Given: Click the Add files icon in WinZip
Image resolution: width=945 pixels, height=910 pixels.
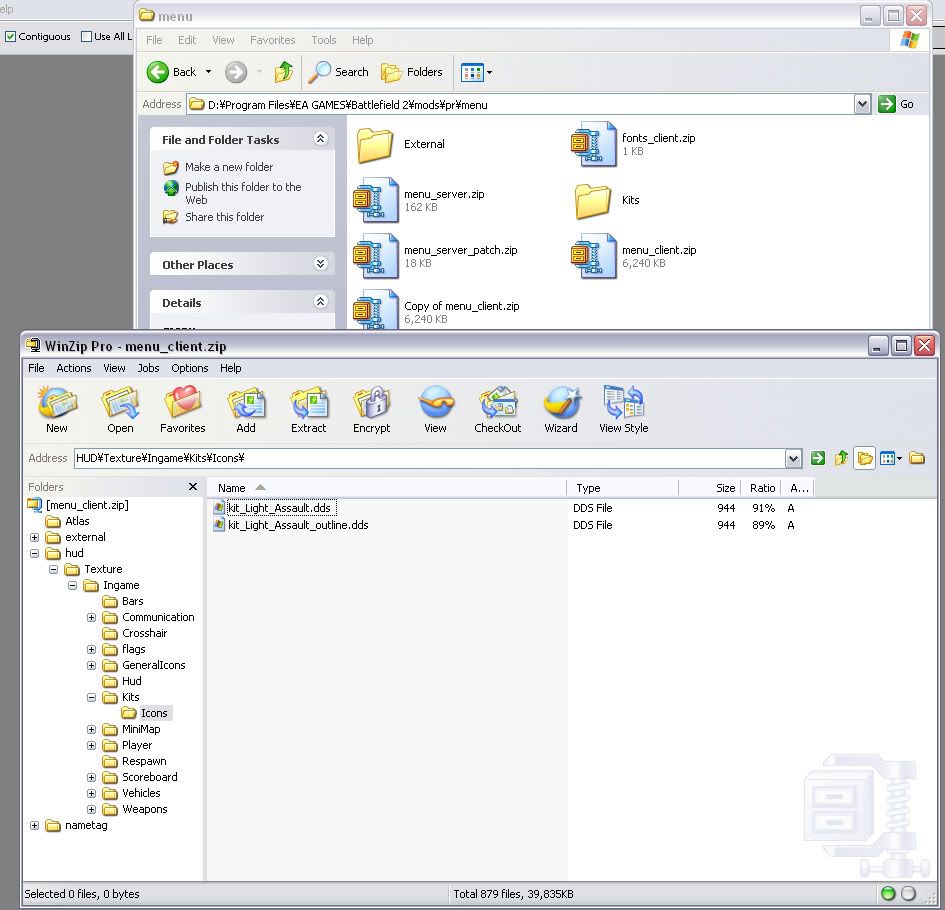Looking at the screenshot, I should (245, 404).
